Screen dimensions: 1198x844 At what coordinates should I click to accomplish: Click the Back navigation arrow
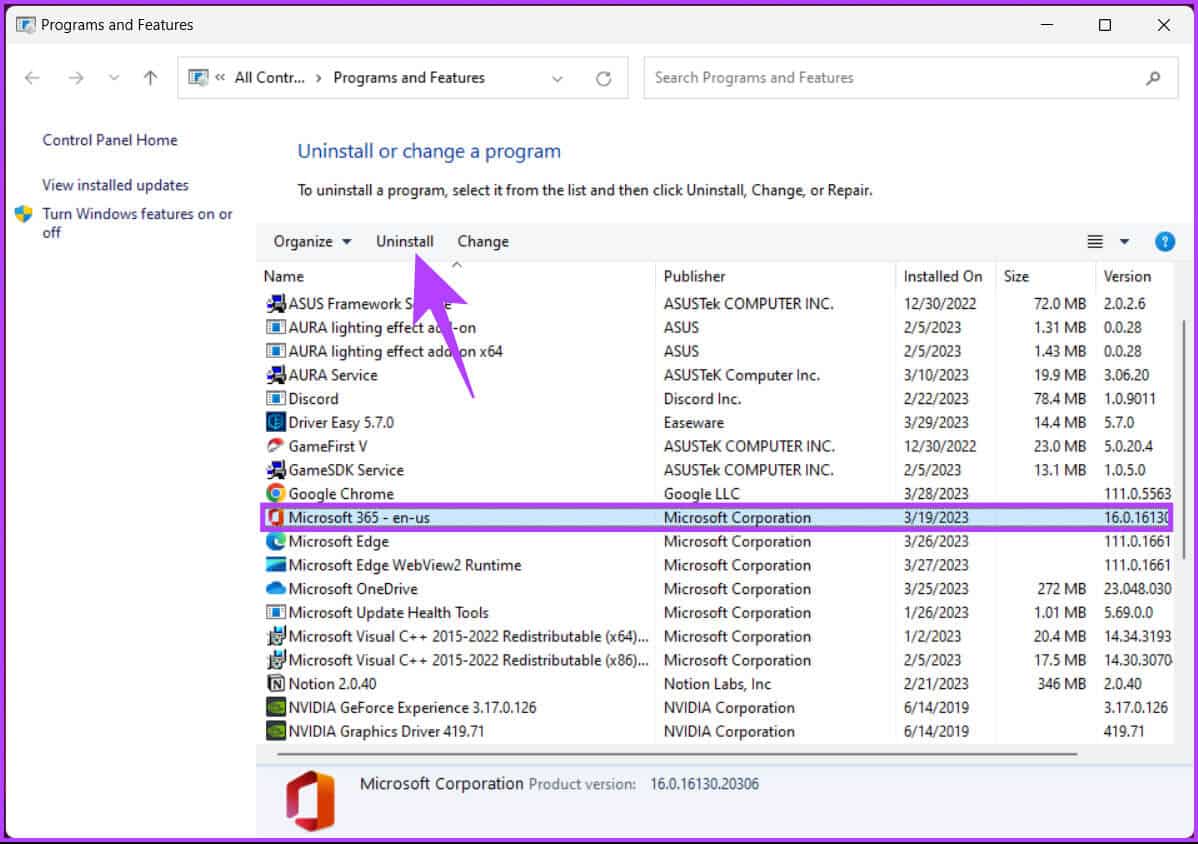pos(32,78)
